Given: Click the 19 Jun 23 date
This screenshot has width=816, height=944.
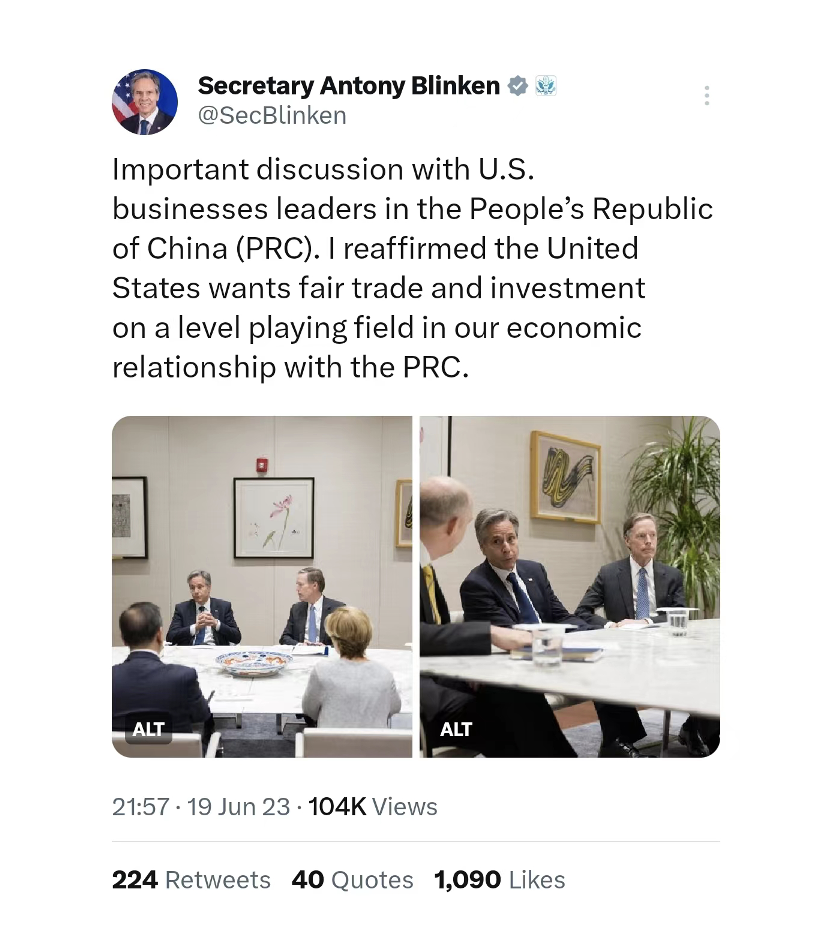Looking at the screenshot, I should click(x=238, y=806).
